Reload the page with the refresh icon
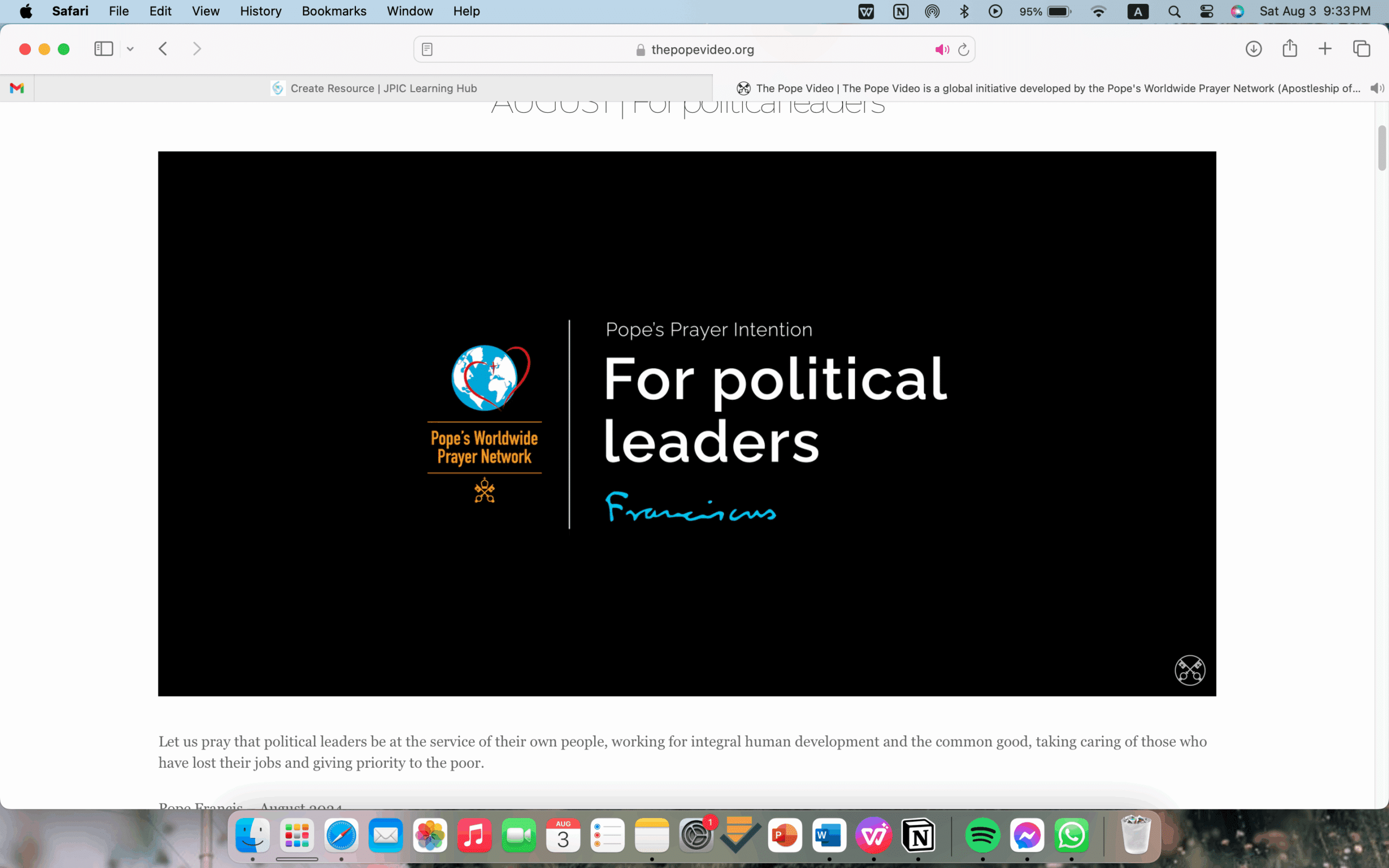Viewport: 1389px width, 868px height. [964, 49]
